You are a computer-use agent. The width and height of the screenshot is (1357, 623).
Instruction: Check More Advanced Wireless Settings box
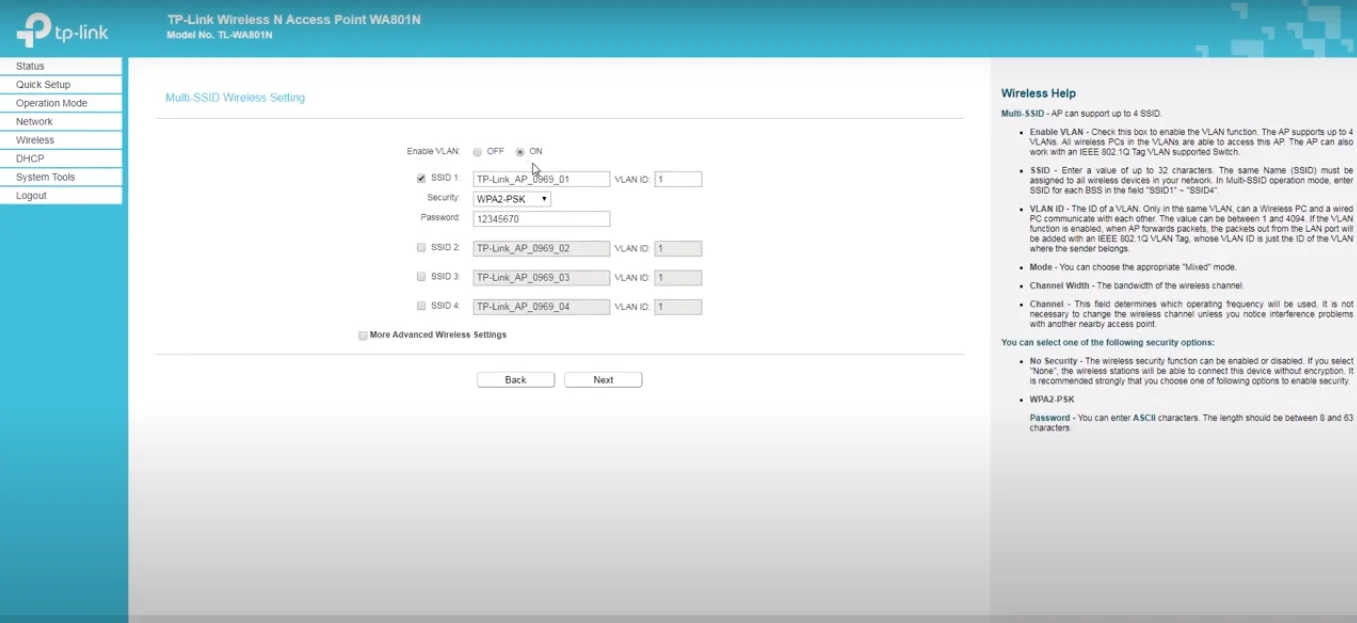tap(363, 336)
